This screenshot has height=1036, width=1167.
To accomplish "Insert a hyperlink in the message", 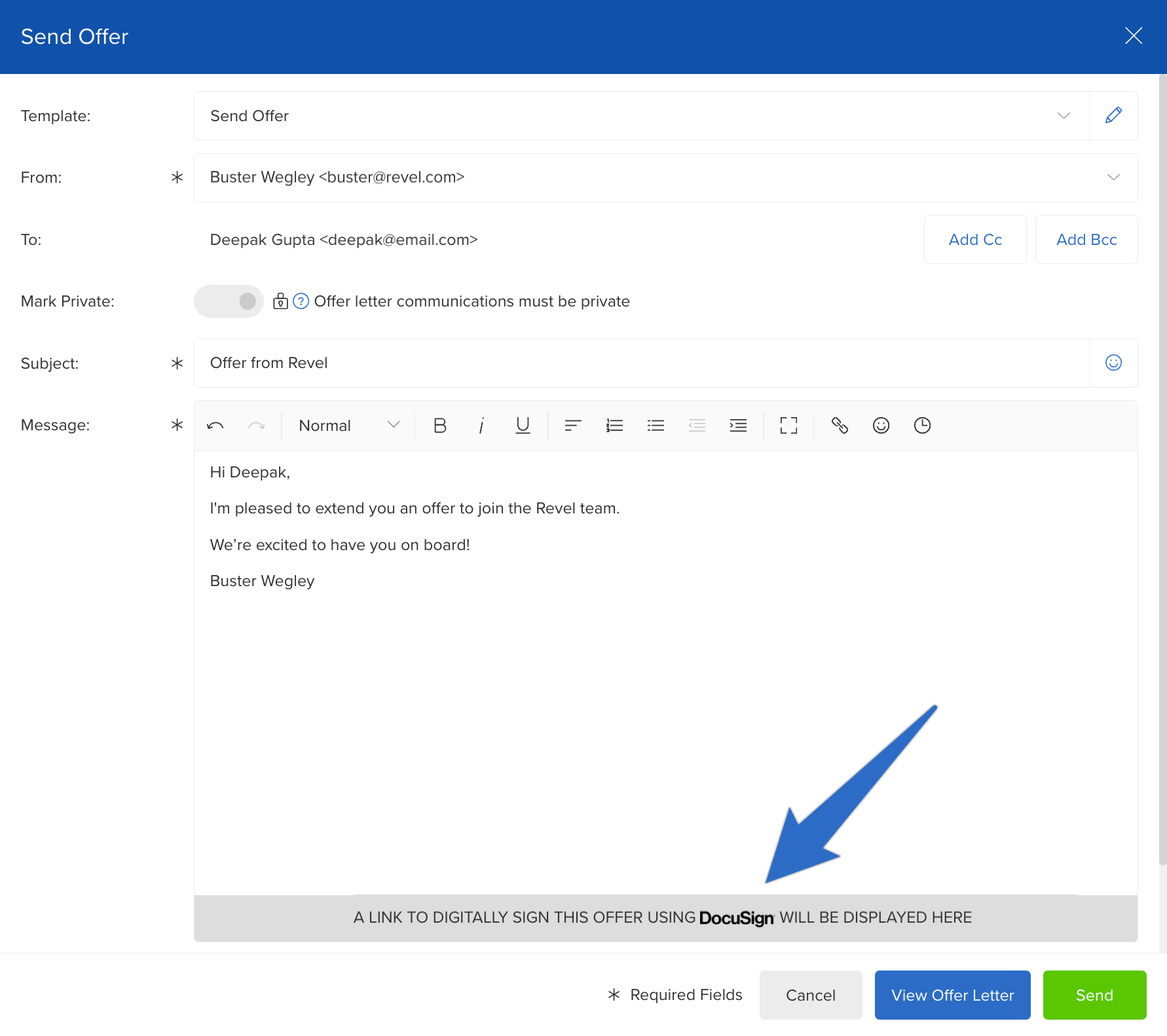I will [840, 426].
